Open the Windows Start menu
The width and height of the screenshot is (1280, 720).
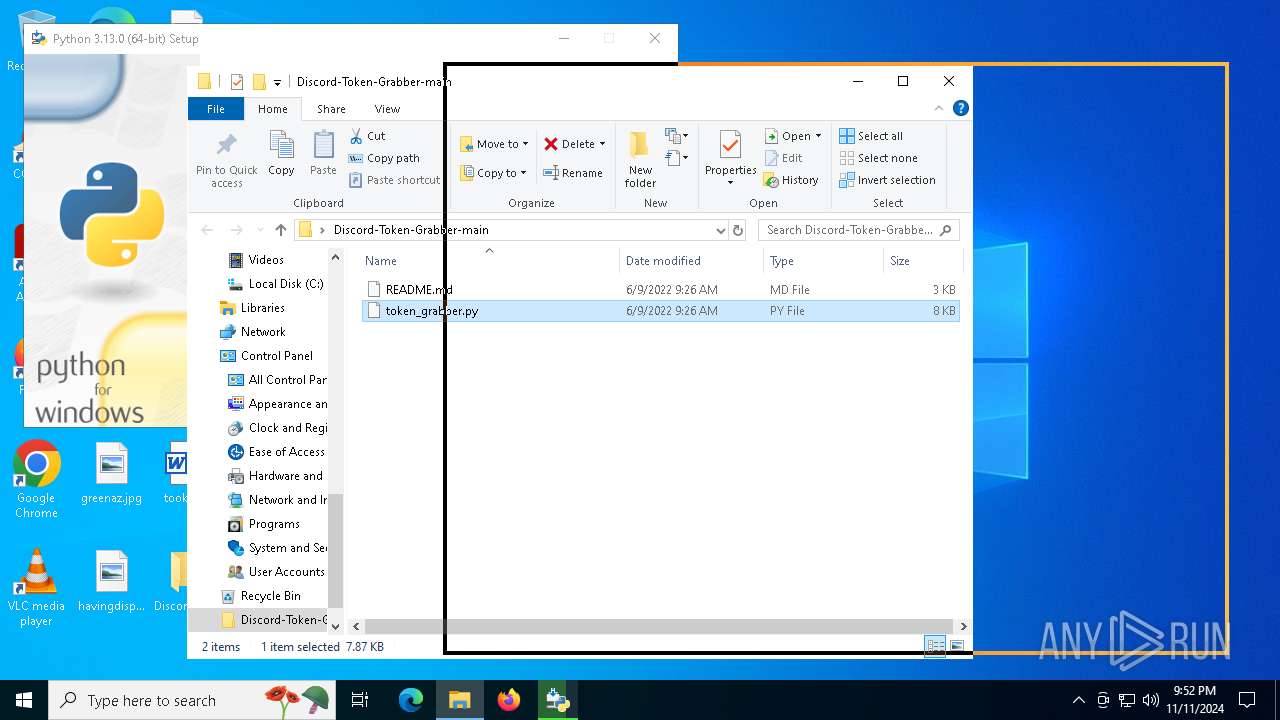coord(24,700)
